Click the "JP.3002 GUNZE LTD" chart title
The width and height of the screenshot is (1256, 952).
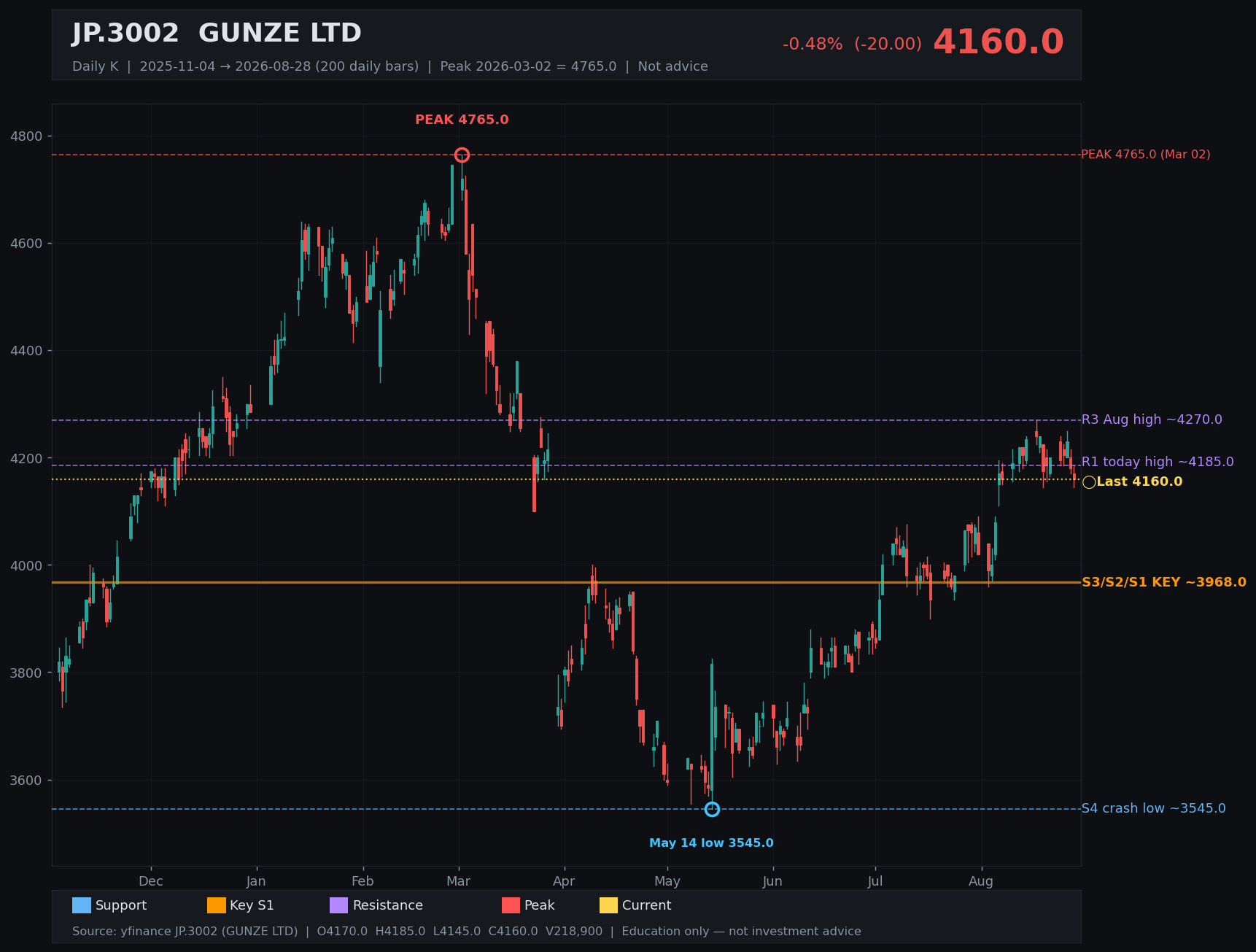click(217, 34)
